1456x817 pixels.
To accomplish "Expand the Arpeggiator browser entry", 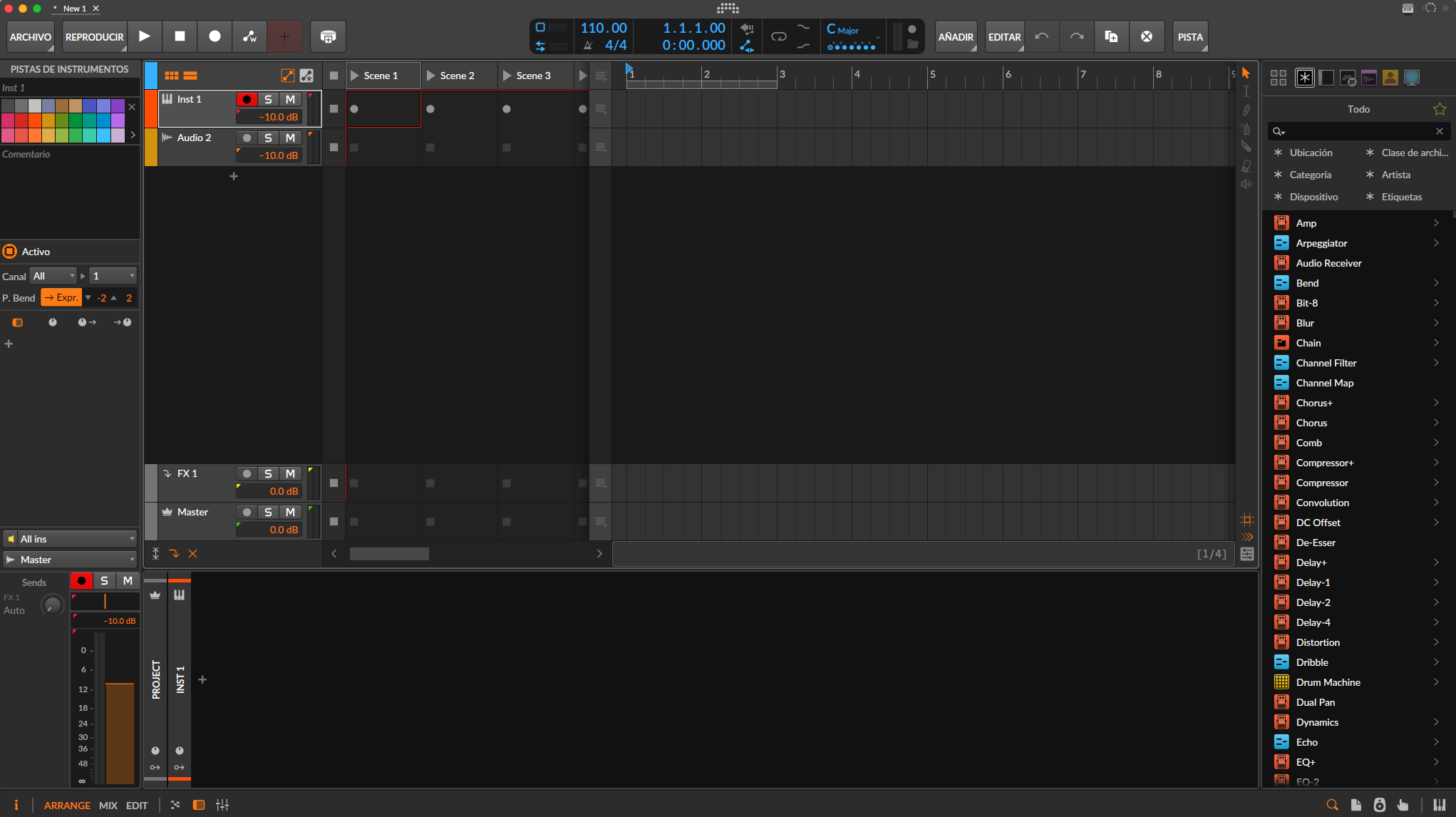I will pos(1437,242).
